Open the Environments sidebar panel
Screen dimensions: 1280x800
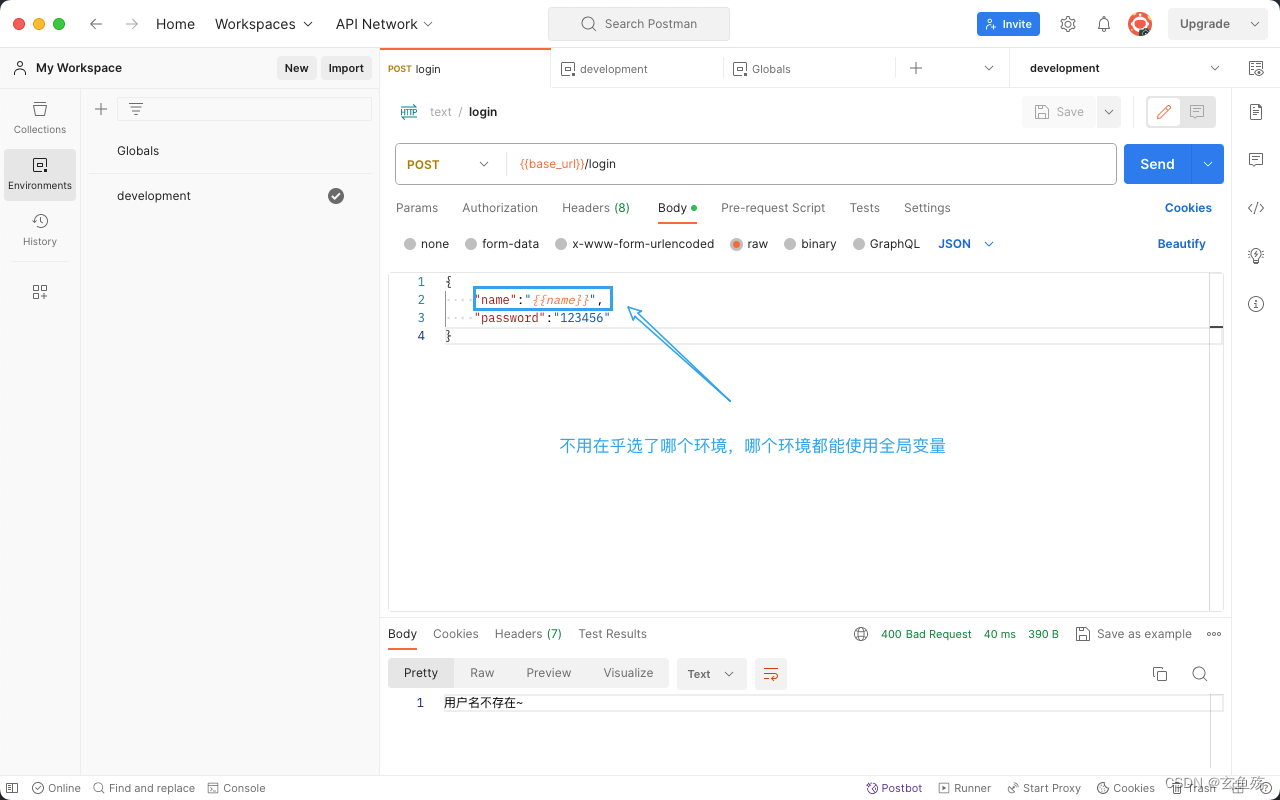click(40, 175)
